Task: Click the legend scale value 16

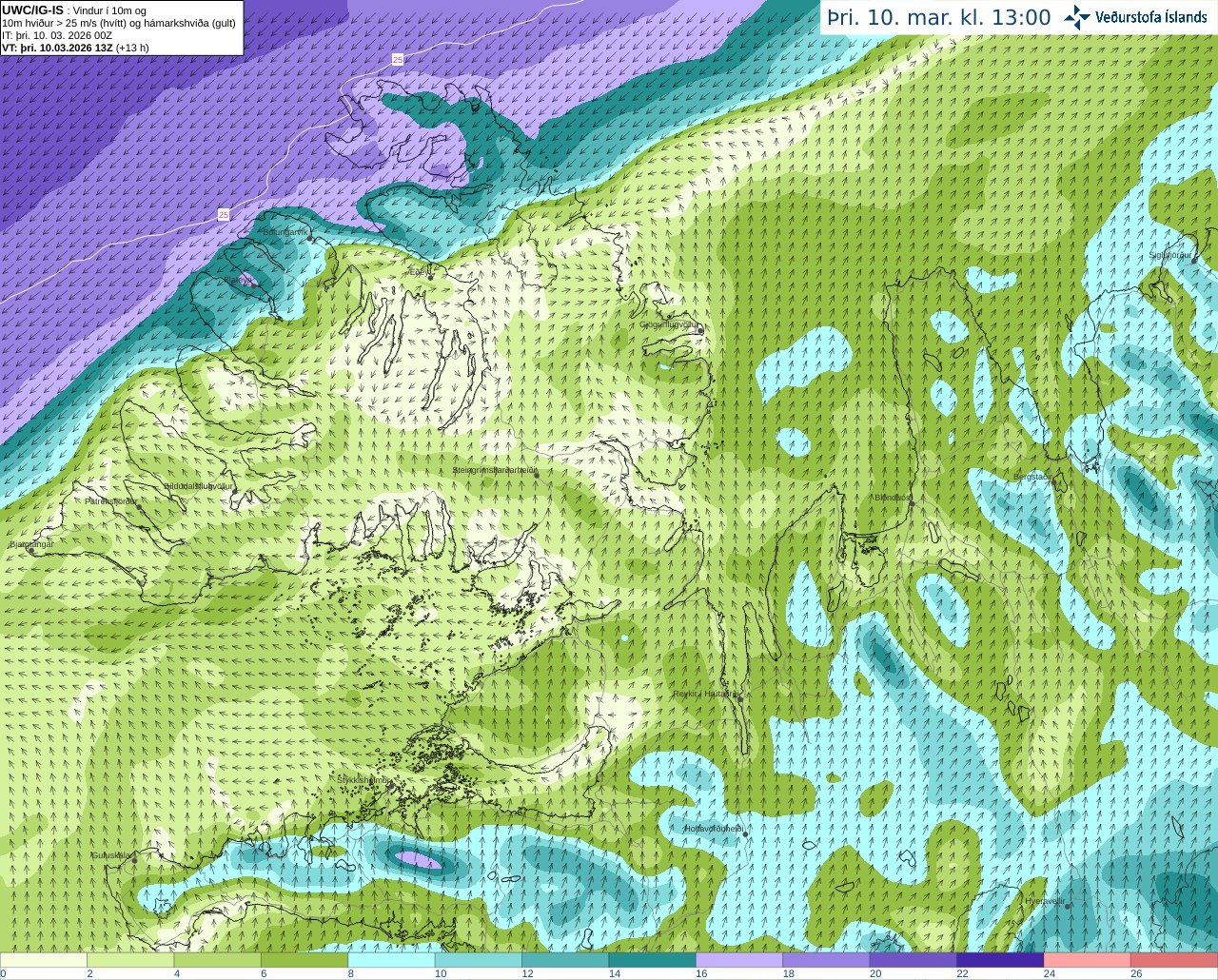Action: click(x=701, y=973)
